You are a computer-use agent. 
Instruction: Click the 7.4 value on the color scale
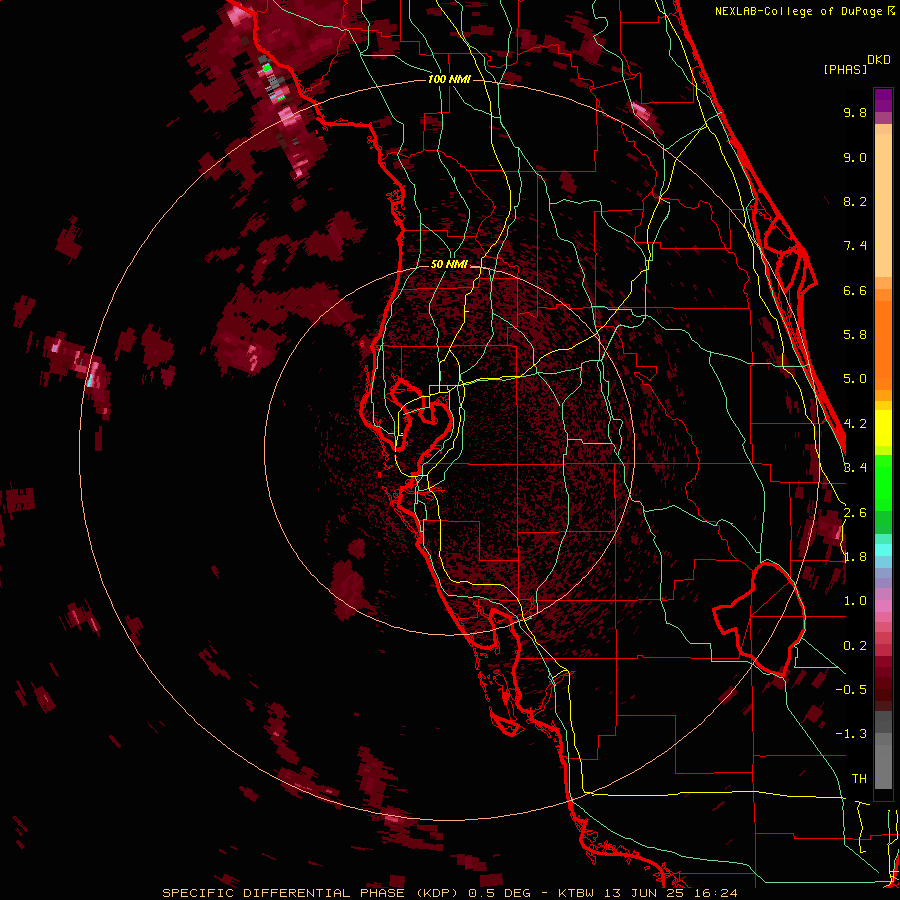coord(855,246)
